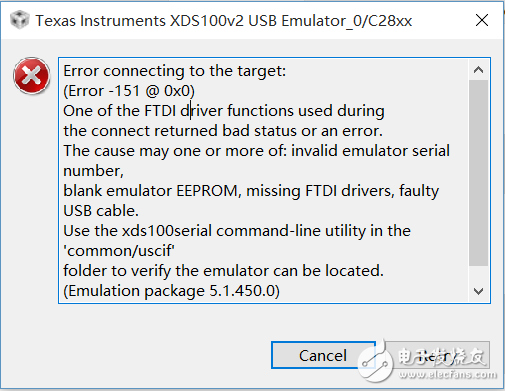Click the scroll down arrow of message box
The image size is (505, 391).
click(478, 291)
